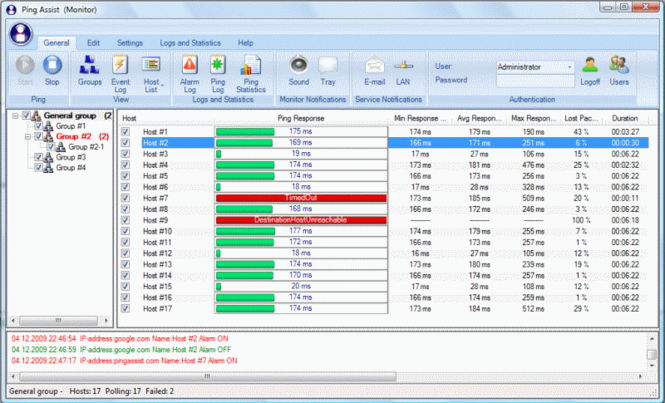Viewport: 665px width, 403px height.
Task: Toggle the Group #4 checkbox
Action: (x=38, y=168)
